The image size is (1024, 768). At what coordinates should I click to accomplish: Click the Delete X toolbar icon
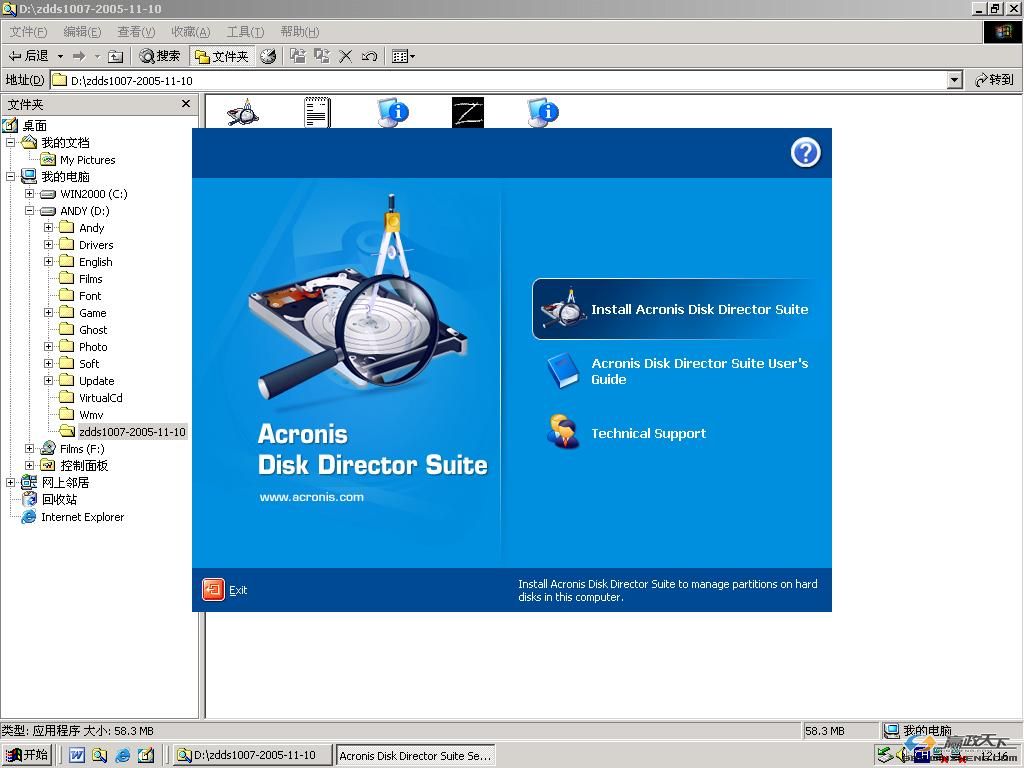pyautogui.click(x=345, y=56)
